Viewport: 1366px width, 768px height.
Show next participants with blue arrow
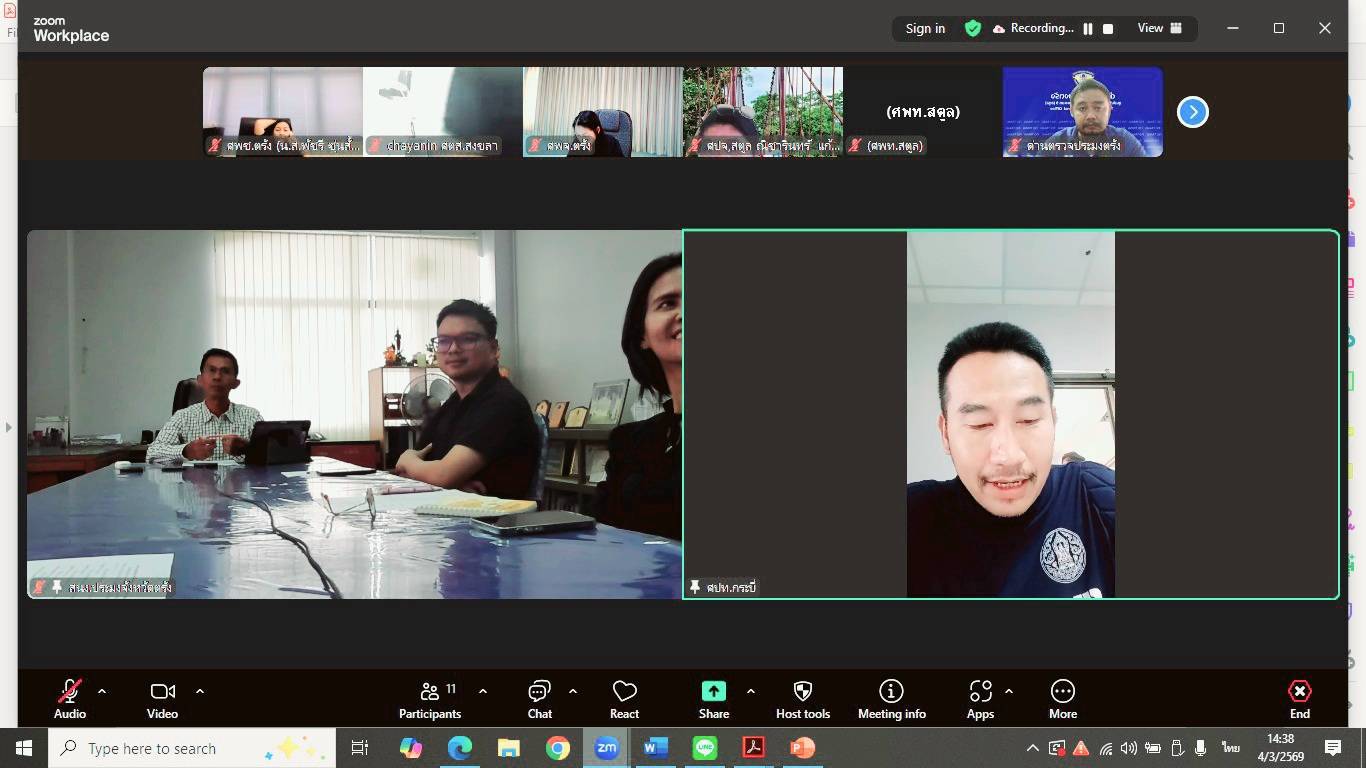pyautogui.click(x=1192, y=112)
